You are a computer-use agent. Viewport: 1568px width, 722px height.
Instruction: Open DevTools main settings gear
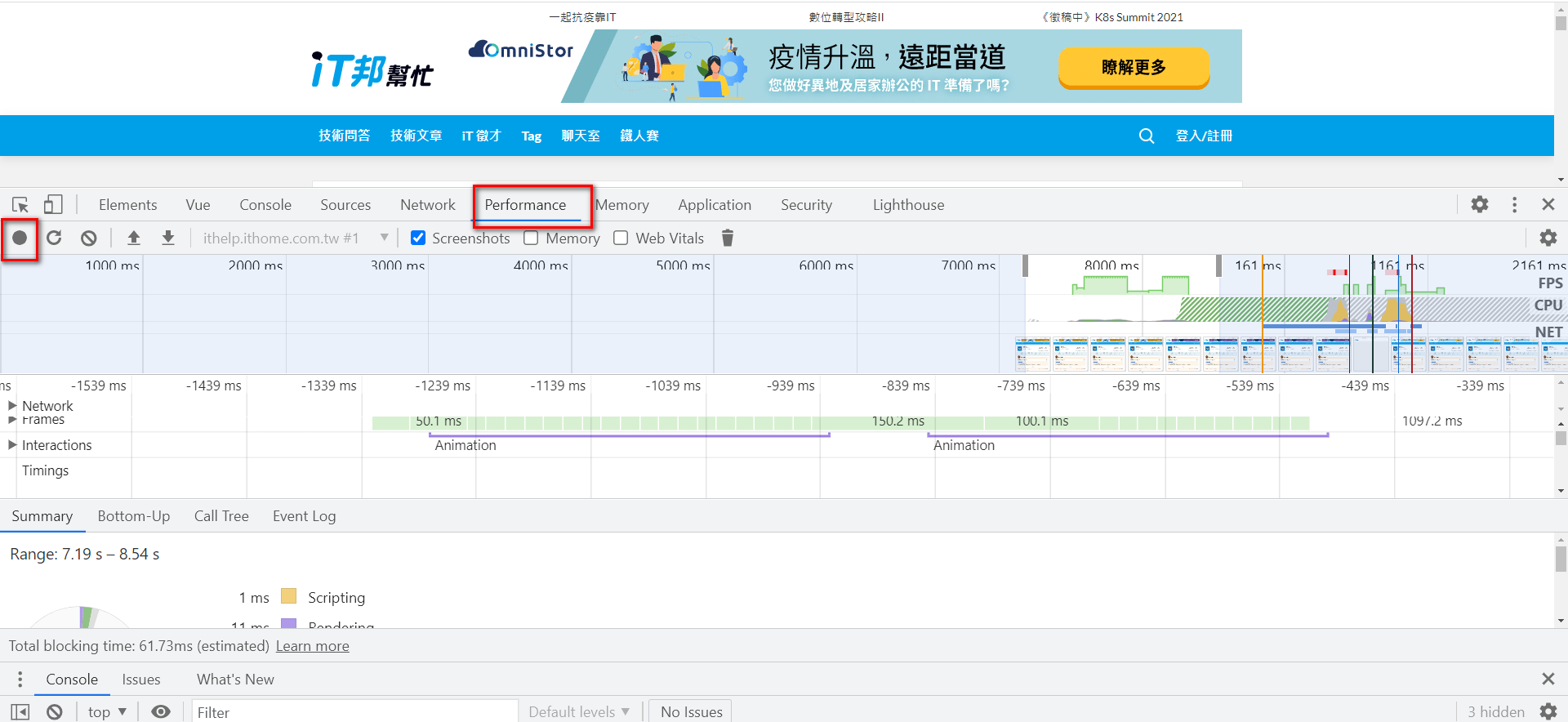point(1480,204)
